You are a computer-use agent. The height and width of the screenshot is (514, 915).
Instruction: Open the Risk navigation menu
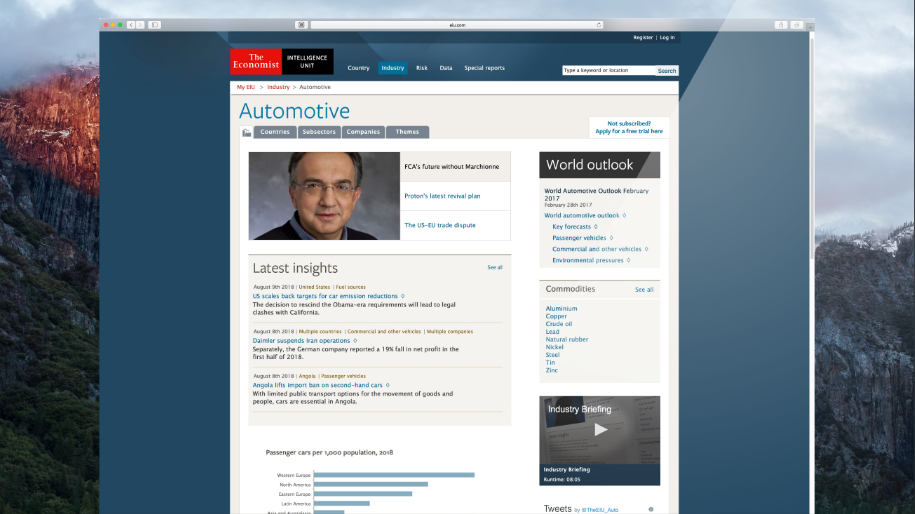[422, 68]
